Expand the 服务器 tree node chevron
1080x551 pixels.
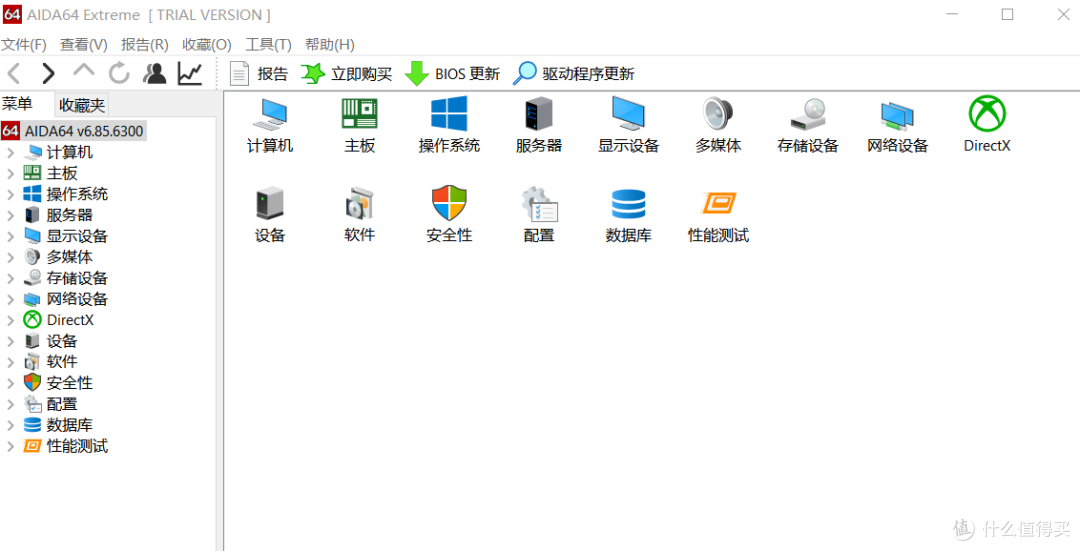coord(10,216)
